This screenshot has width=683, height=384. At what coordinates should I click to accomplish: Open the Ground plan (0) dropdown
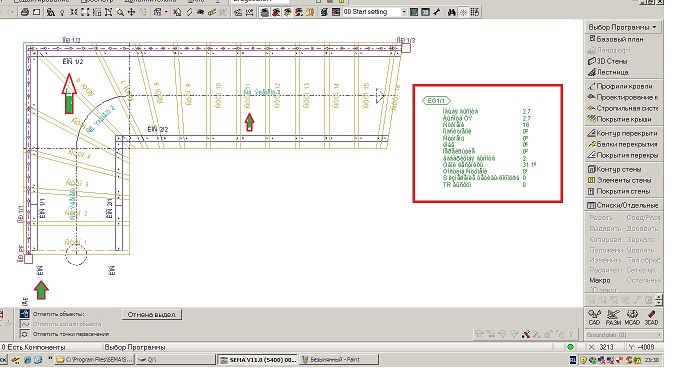(623, 335)
